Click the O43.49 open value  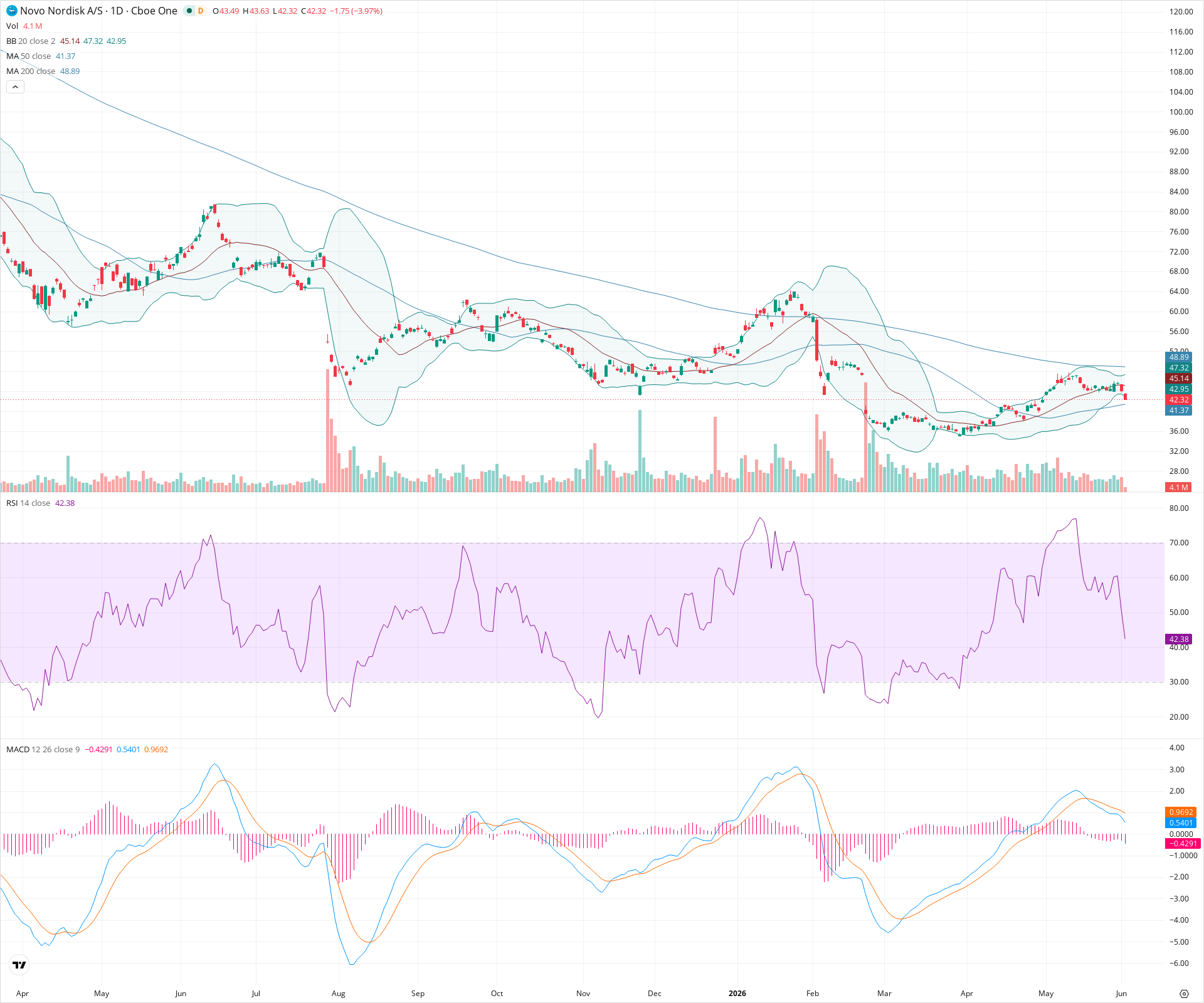click(226, 11)
